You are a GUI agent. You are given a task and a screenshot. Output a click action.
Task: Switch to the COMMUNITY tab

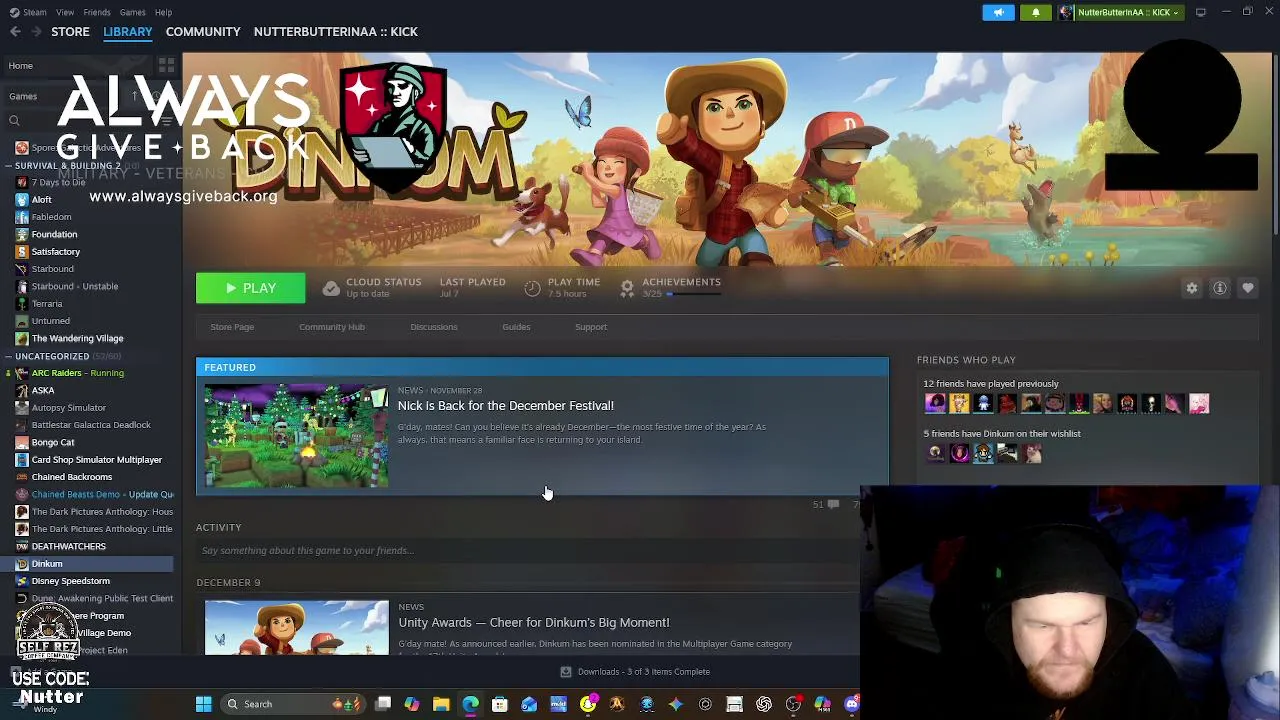(x=203, y=32)
